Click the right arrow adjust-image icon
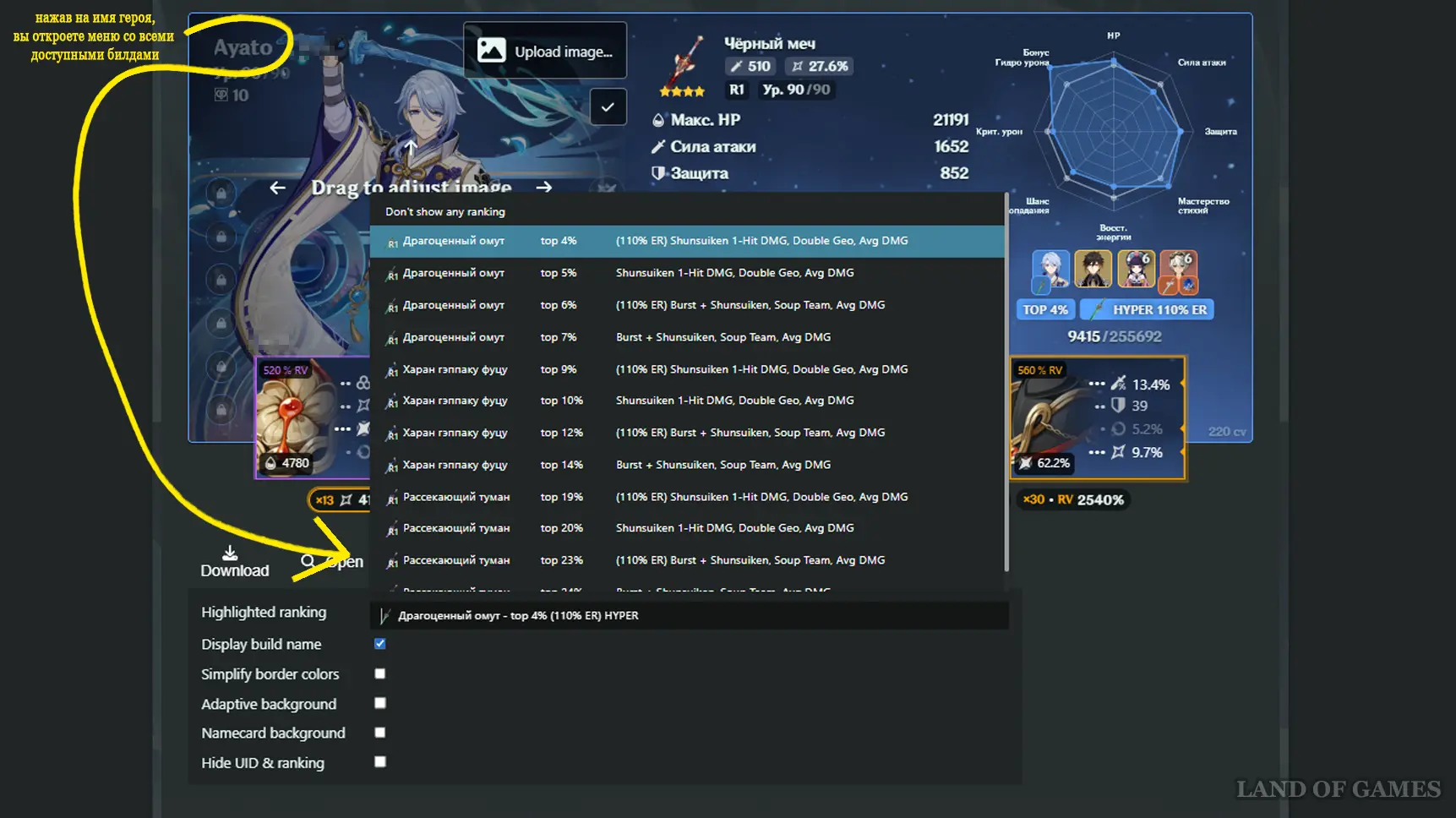Screen dimensions: 1456x818 click(x=544, y=188)
